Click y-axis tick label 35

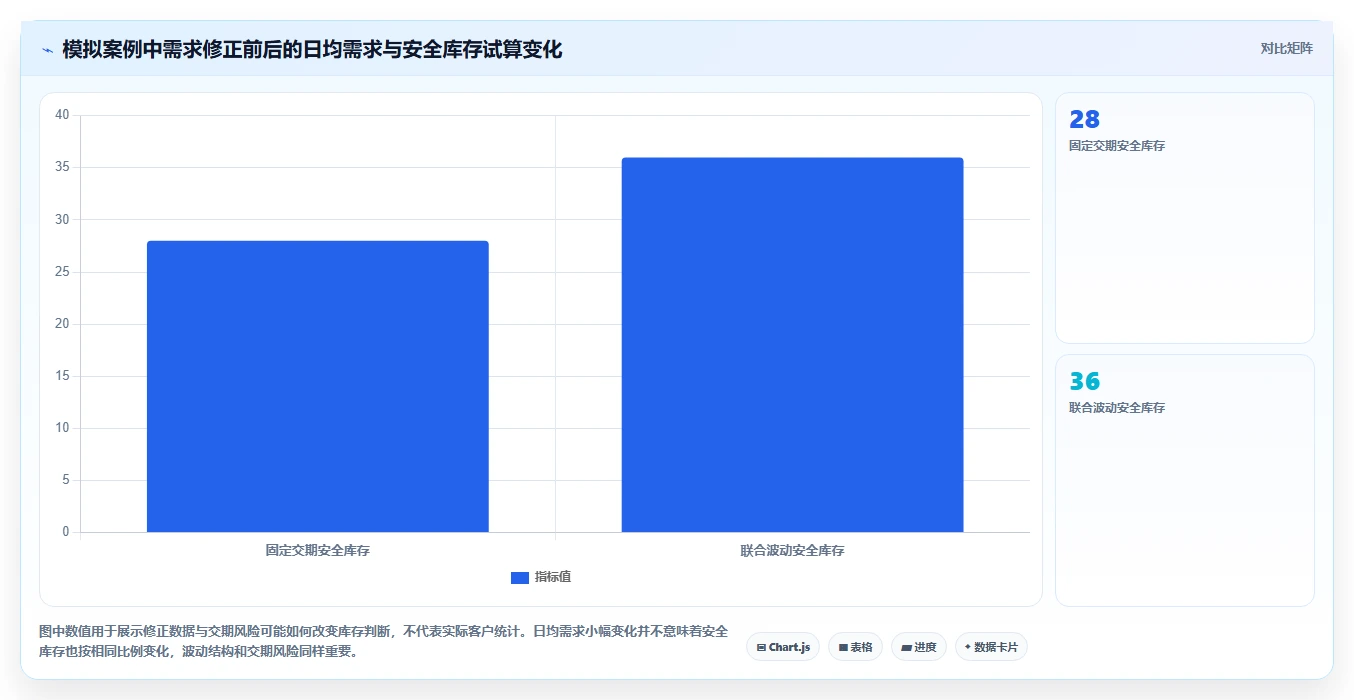pyautogui.click(x=62, y=167)
